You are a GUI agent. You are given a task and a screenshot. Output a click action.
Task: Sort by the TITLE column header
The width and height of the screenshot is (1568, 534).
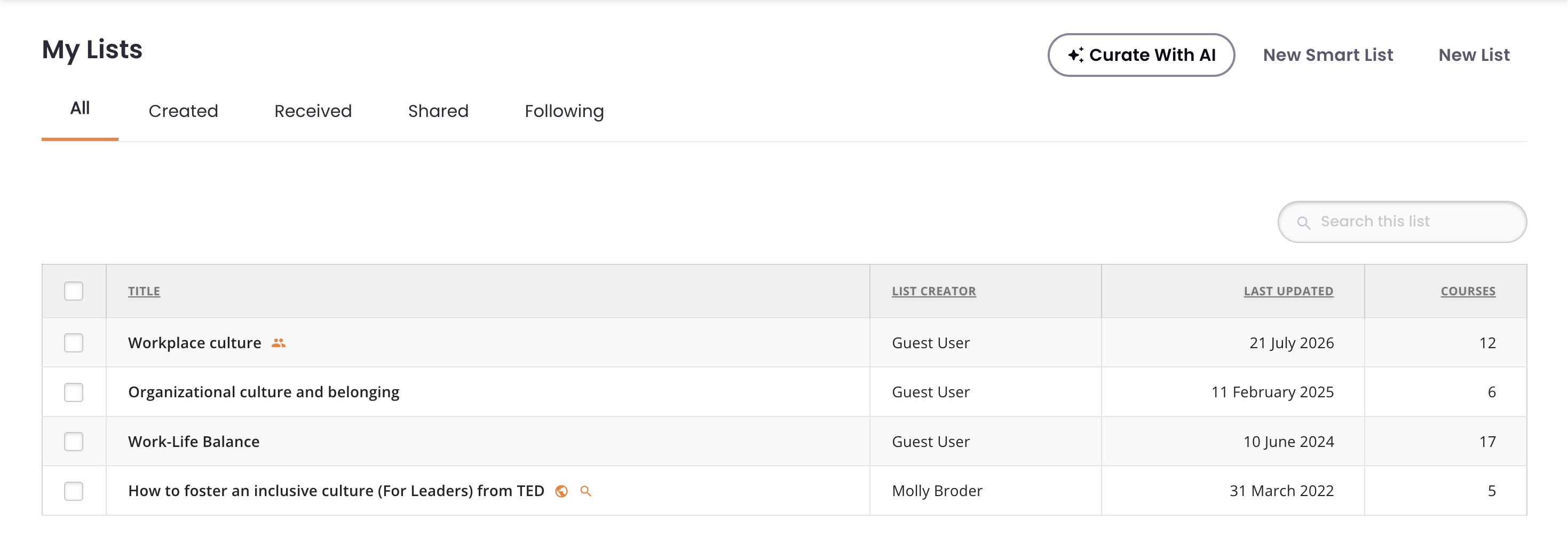pos(144,291)
